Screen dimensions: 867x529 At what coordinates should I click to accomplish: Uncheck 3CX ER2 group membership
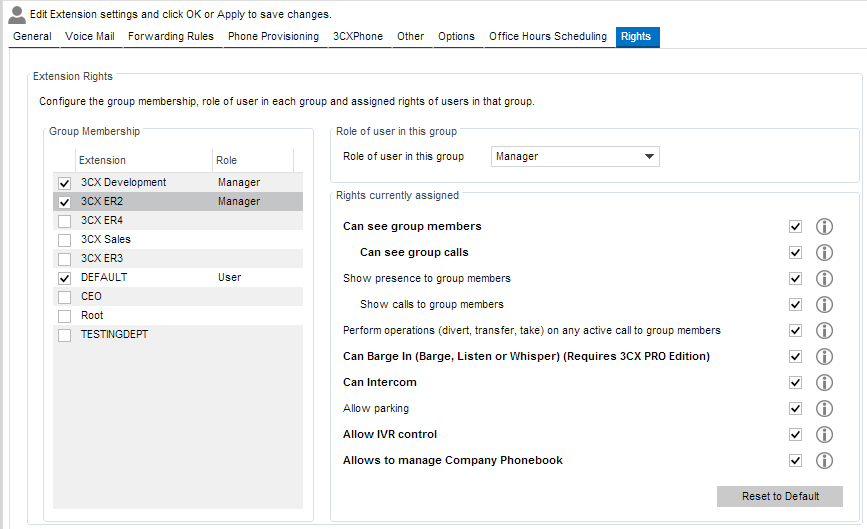(x=65, y=202)
